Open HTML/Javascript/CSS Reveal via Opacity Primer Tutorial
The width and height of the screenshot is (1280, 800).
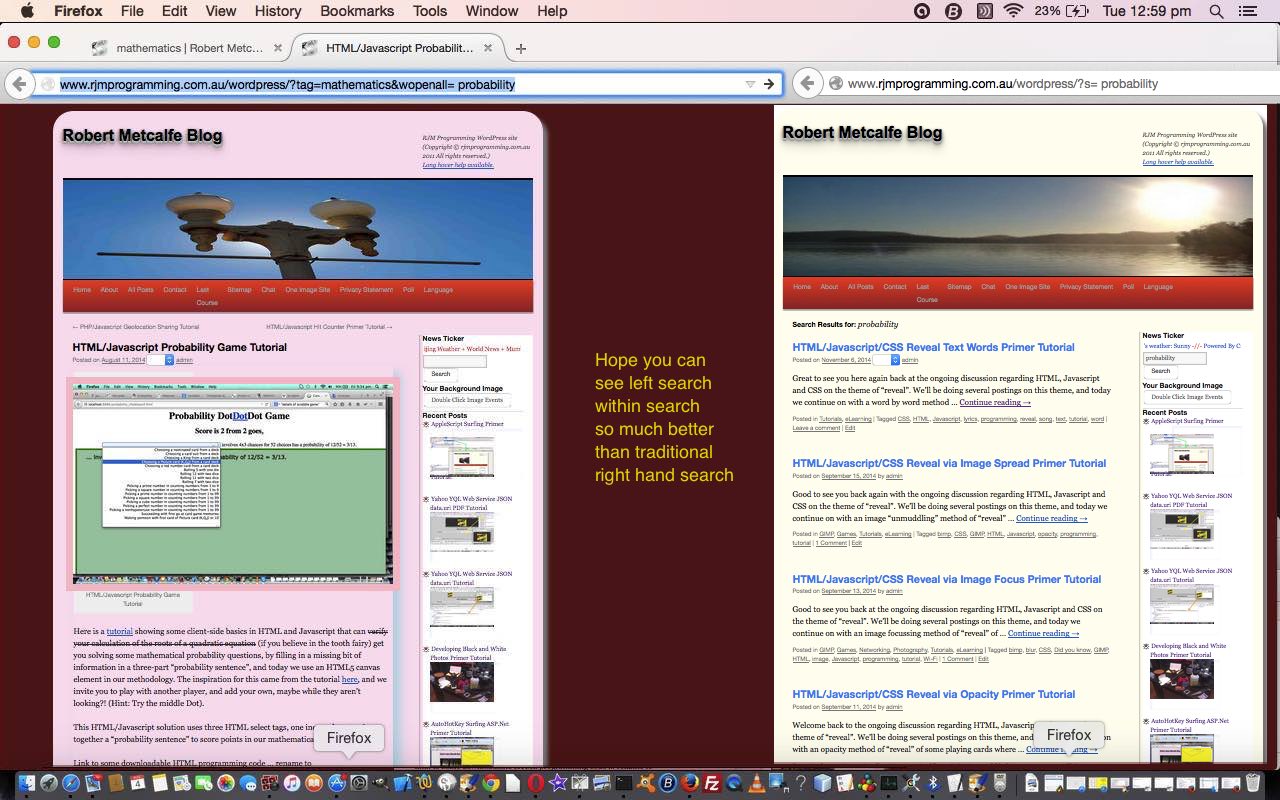tap(933, 694)
